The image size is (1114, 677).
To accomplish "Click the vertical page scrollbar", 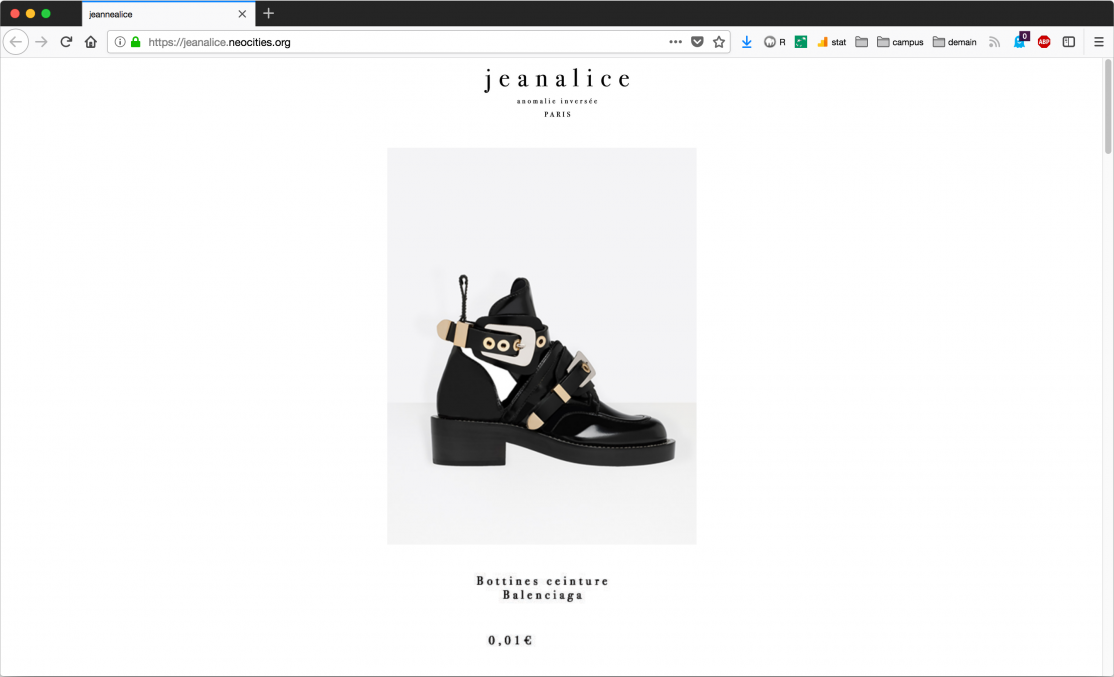I will [x=1108, y=107].
